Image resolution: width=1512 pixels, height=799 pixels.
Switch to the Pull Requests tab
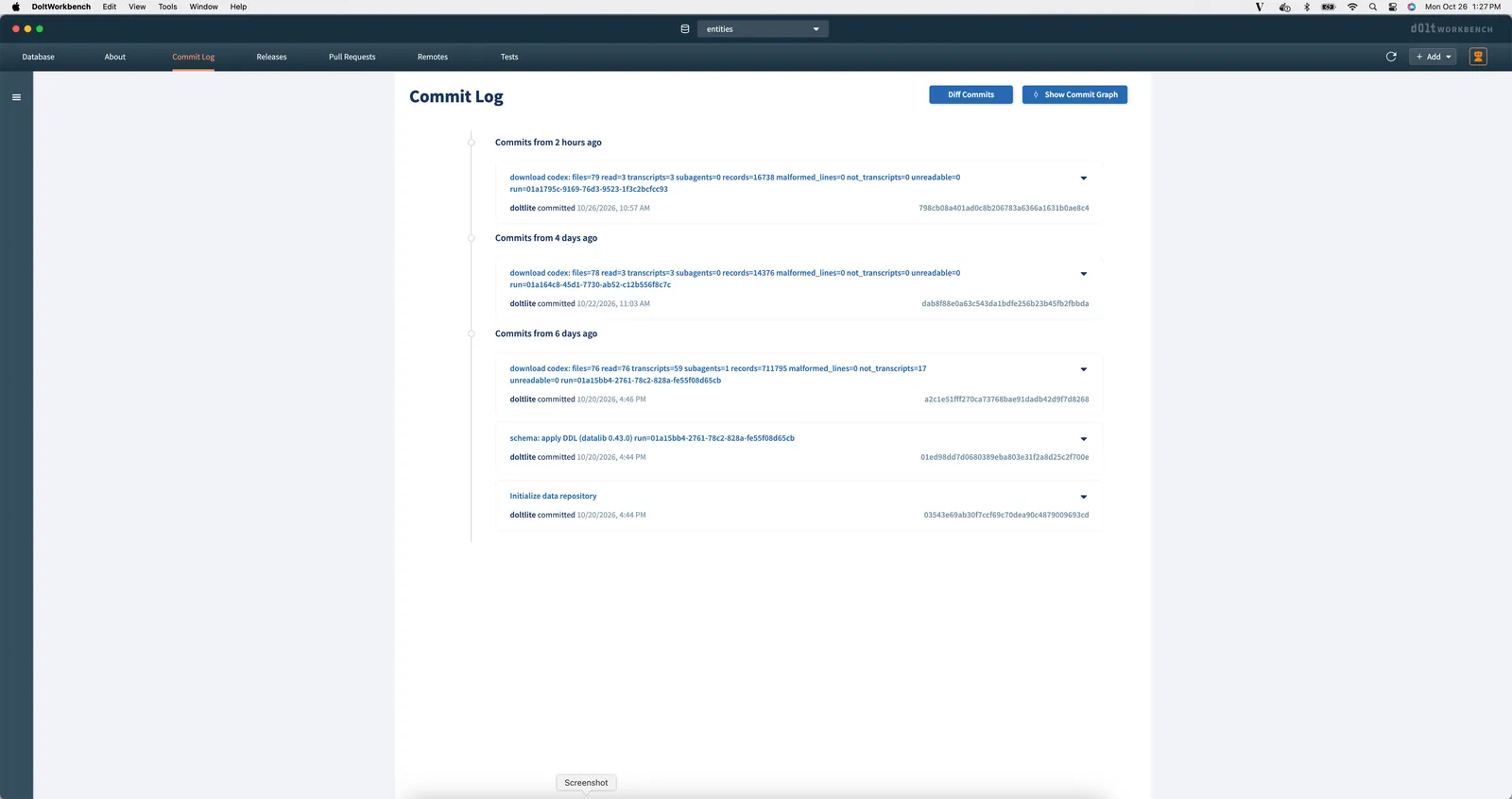coord(352,57)
